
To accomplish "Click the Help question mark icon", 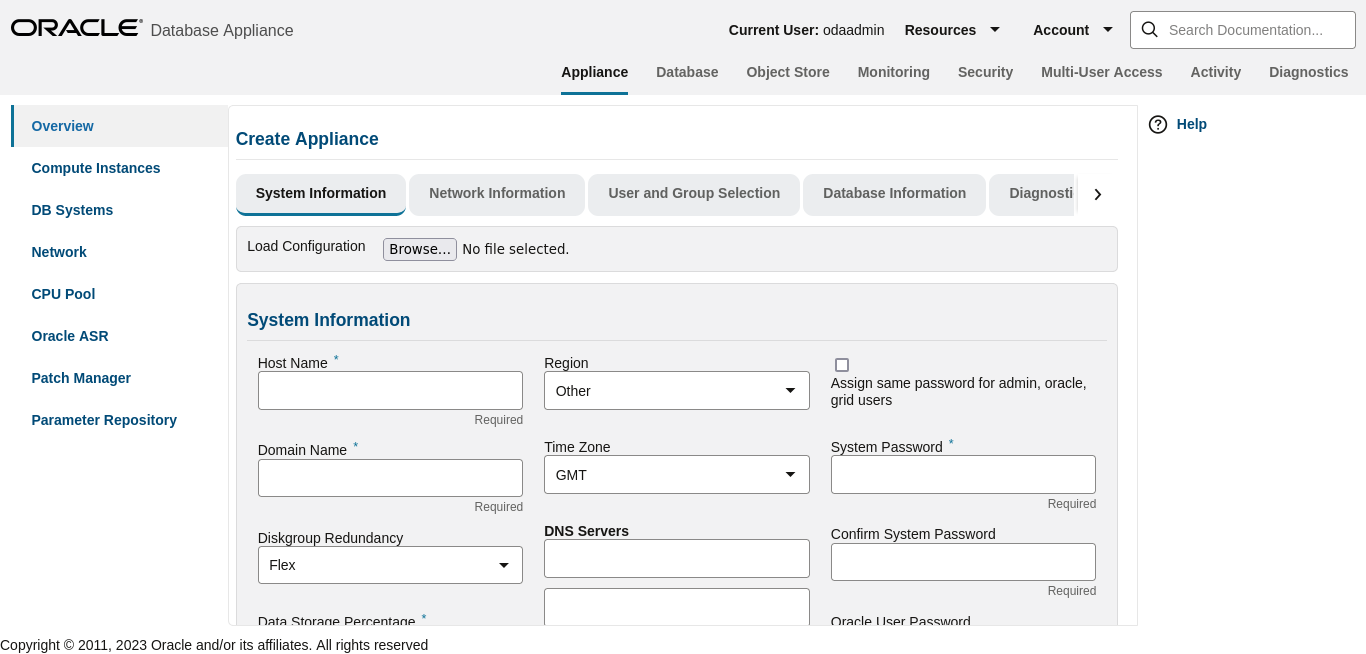I will pyautogui.click(x=1158, y=124).
